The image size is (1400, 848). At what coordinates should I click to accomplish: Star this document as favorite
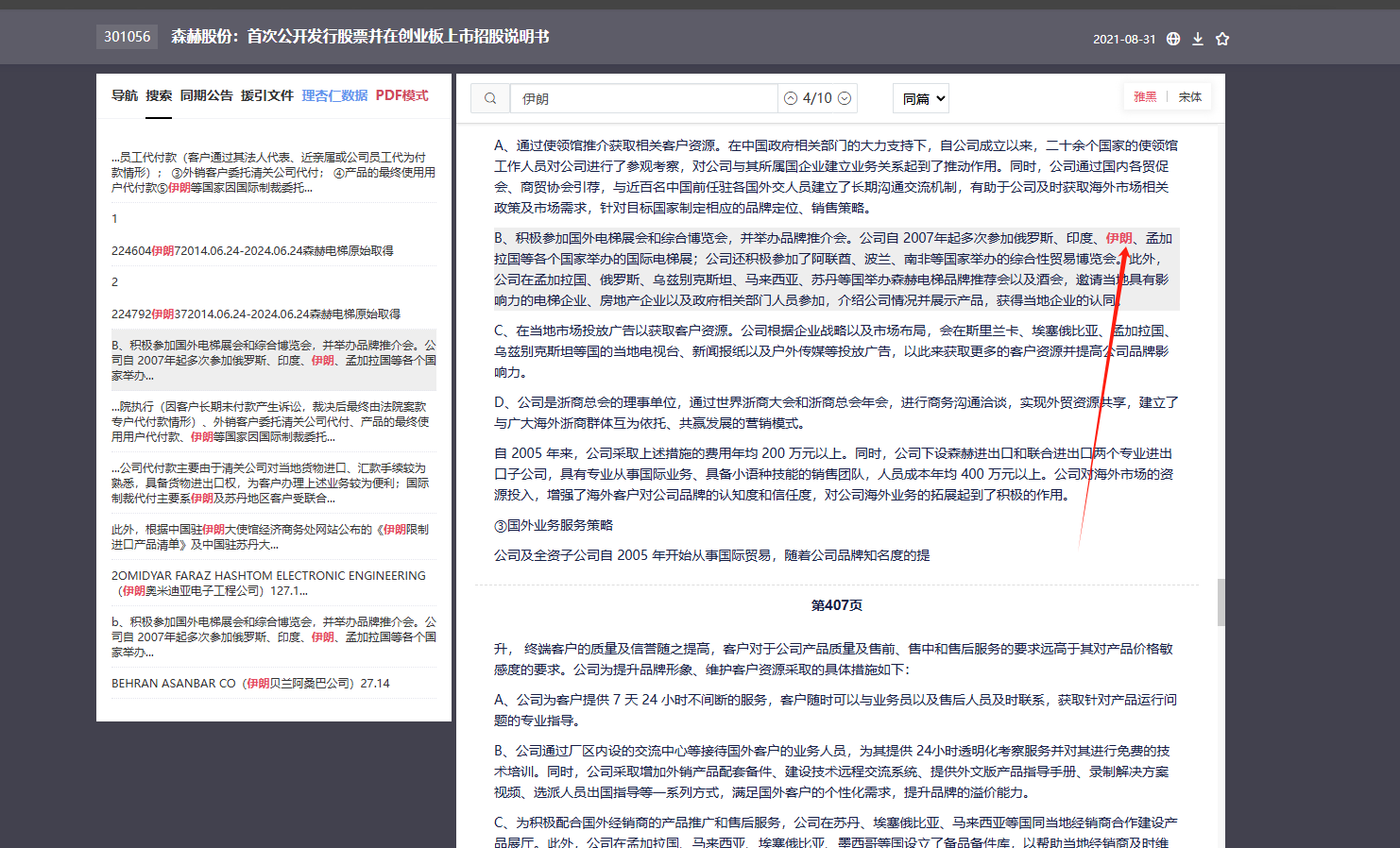[x=1222, y=39]
